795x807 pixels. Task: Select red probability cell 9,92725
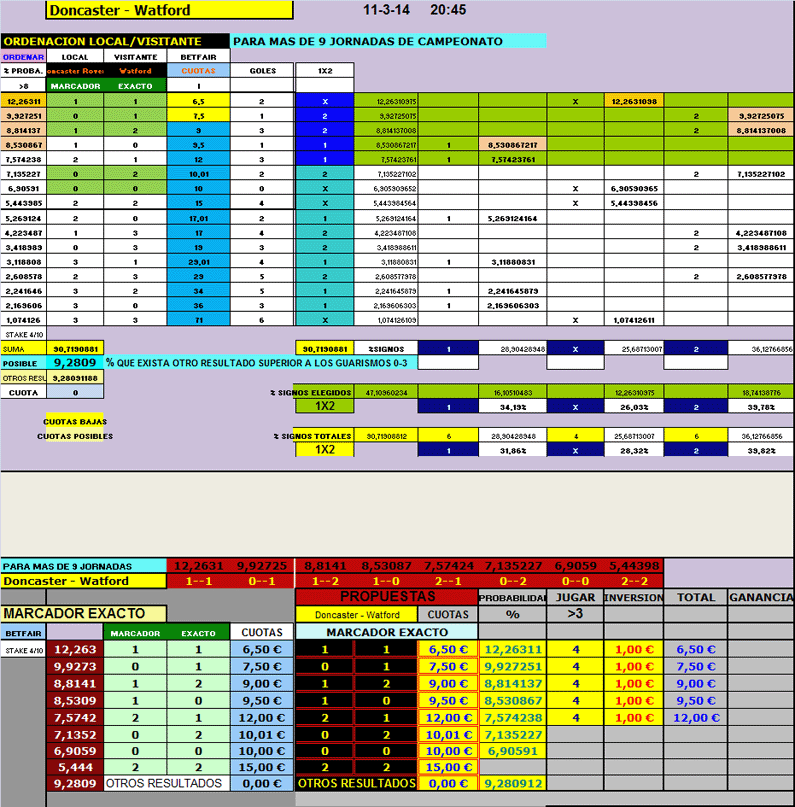(261, 566)
